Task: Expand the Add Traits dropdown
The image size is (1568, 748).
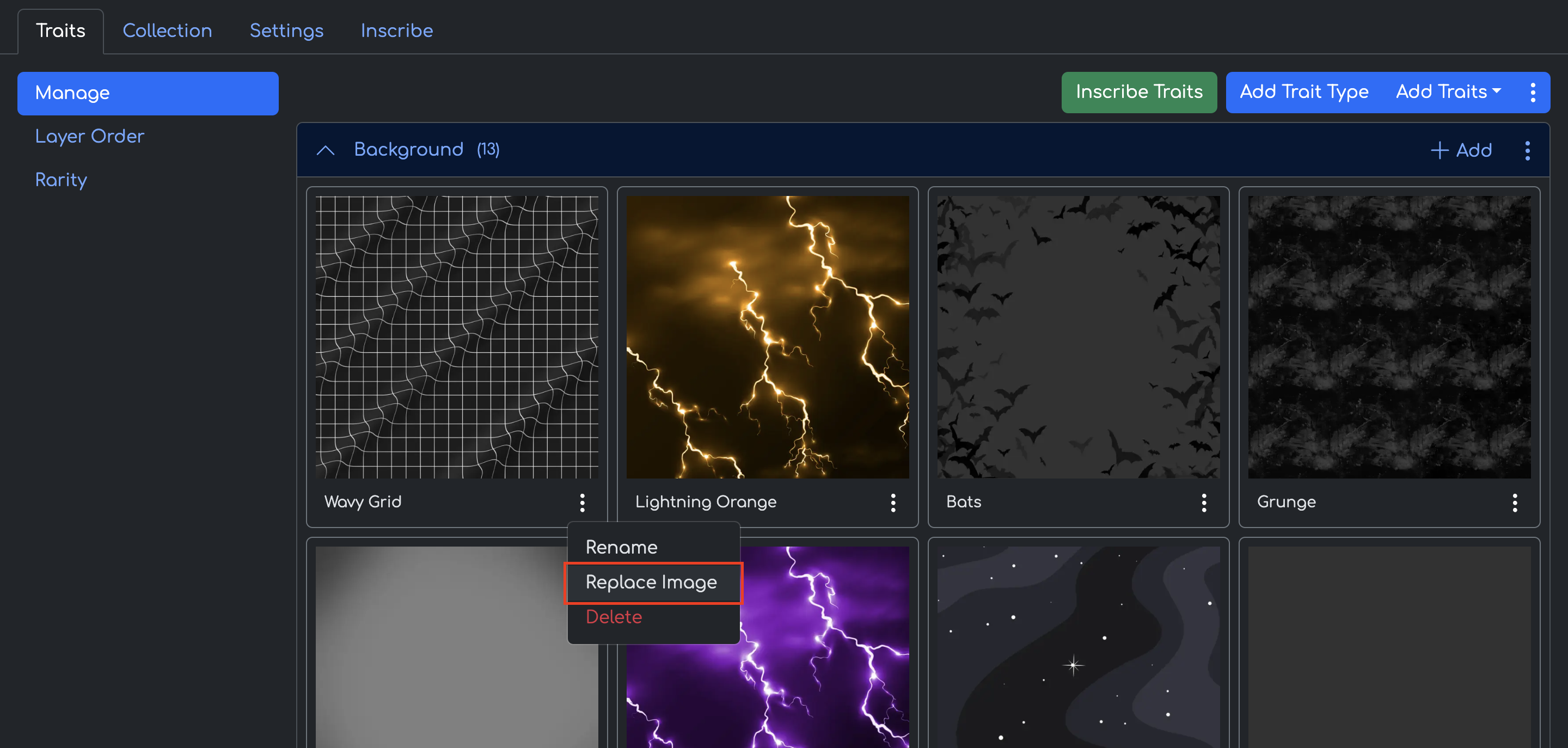Action: pyautogui.click(x=1448, y=92)
